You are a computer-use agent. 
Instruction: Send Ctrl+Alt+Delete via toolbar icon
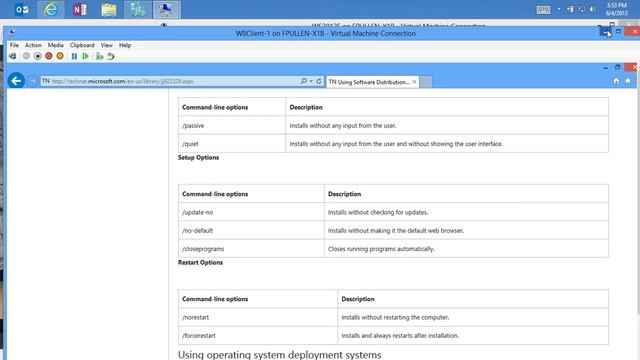click(13, 56)
